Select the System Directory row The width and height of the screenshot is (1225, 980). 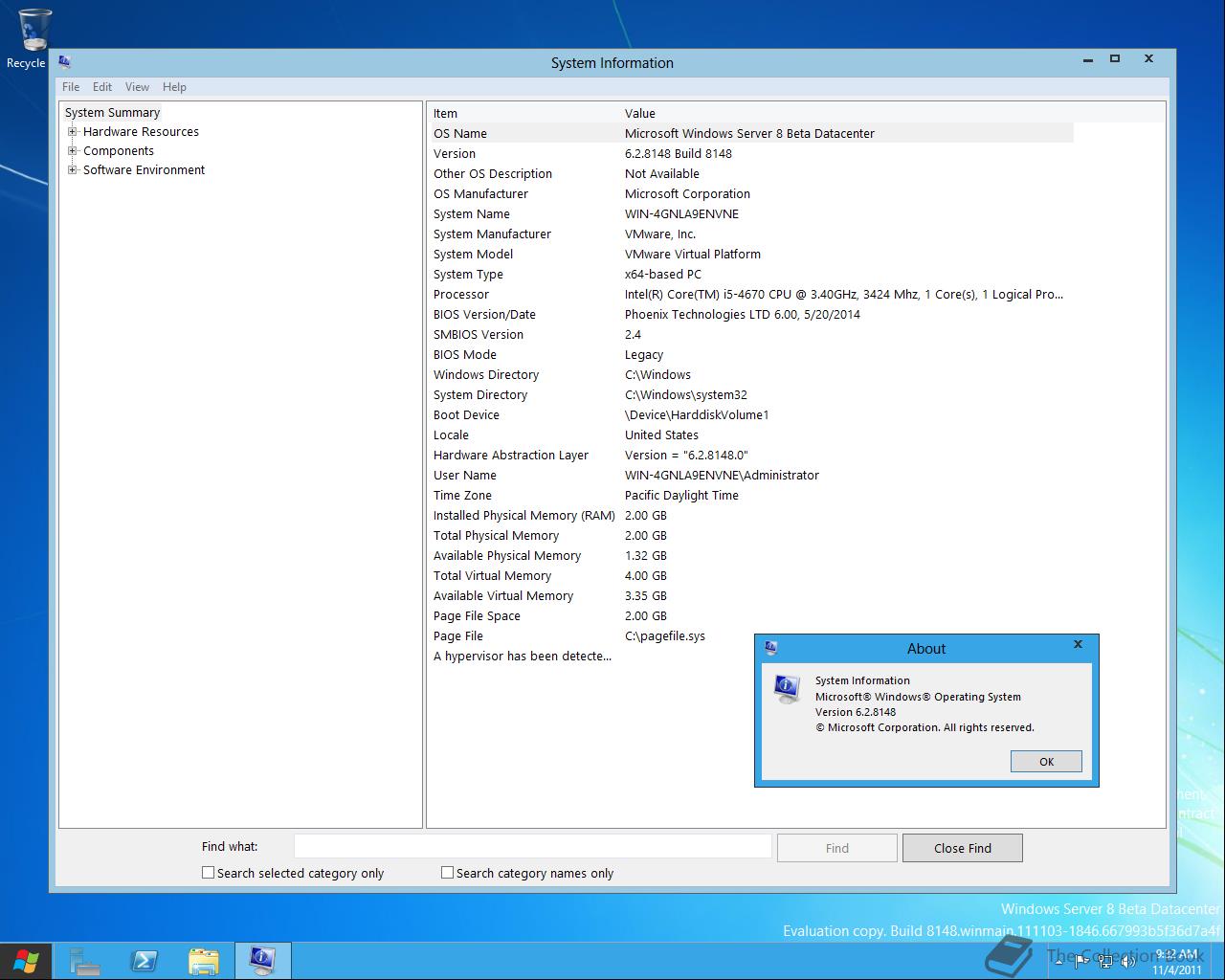tap(751, 394)
